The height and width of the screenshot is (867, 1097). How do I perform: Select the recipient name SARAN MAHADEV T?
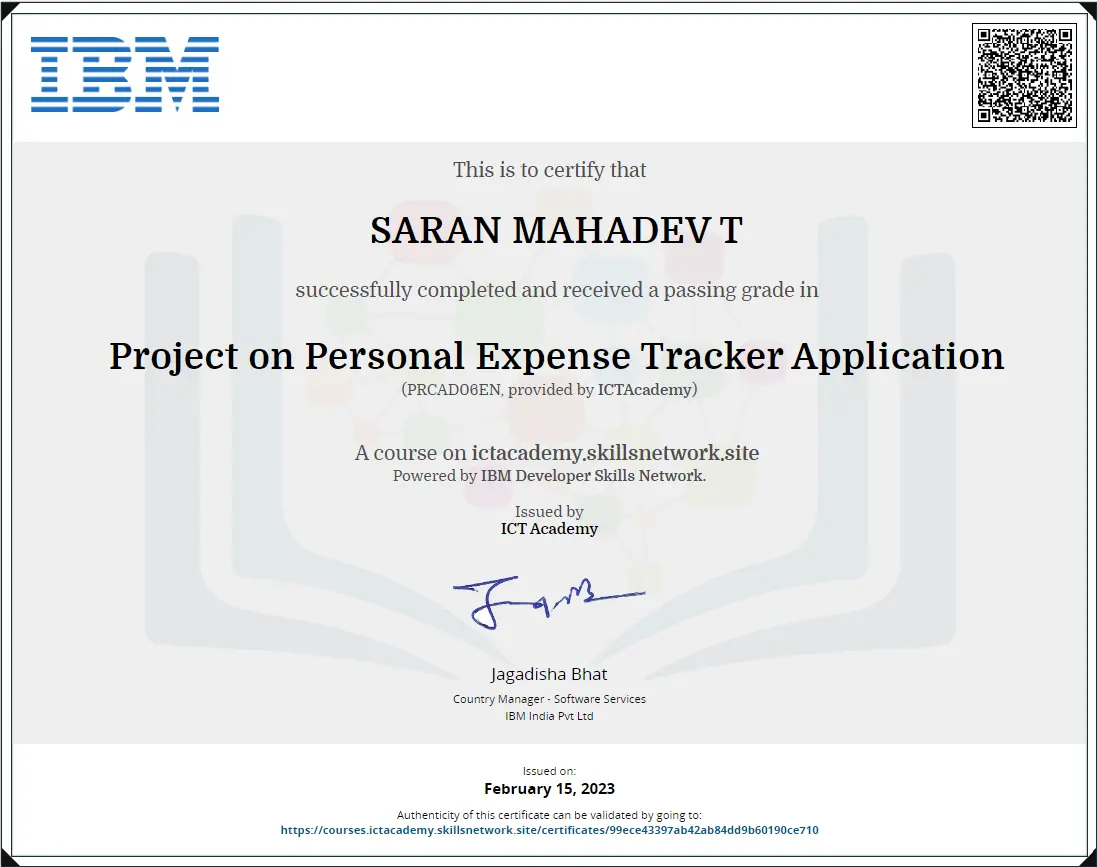tap(556, 231)
